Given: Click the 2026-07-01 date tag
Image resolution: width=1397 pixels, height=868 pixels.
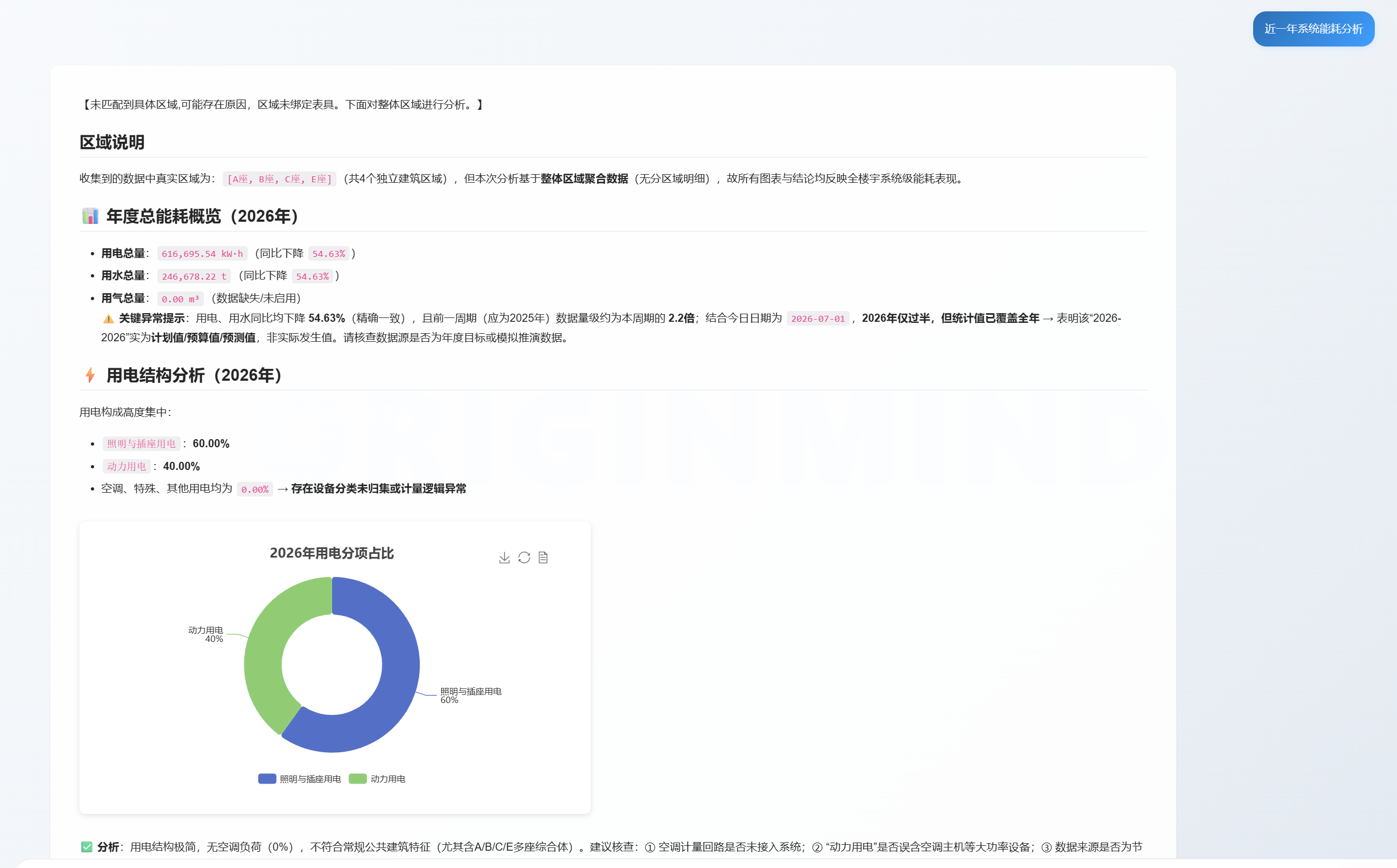Looking at the screenshot, I should click(x=818, y=319).
